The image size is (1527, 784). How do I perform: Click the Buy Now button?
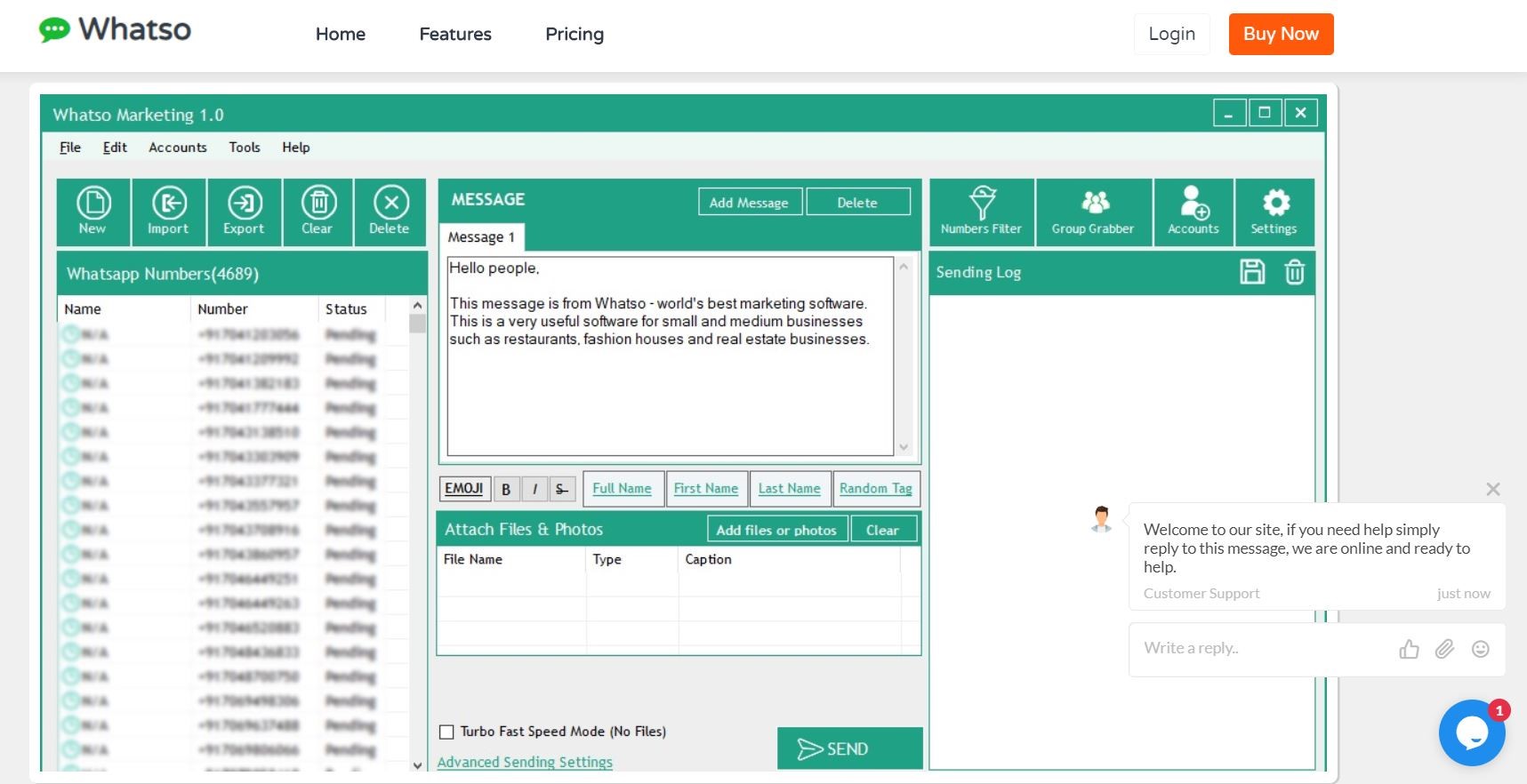(x=1281, y=35)
